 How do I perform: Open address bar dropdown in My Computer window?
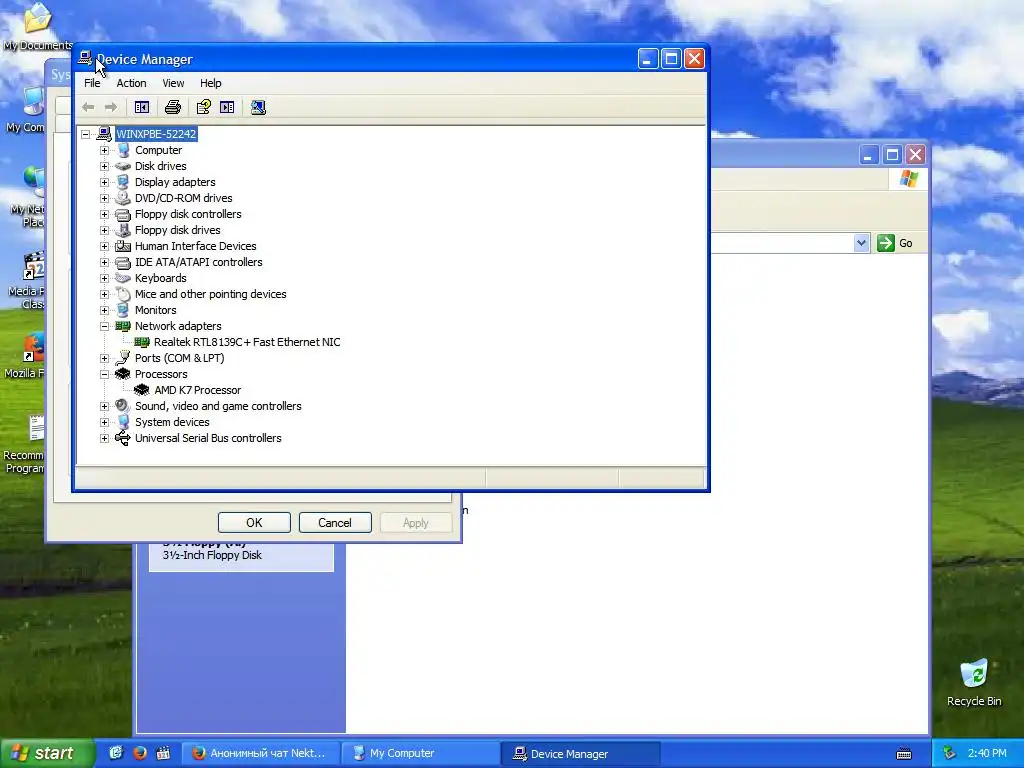click(861, 243)
